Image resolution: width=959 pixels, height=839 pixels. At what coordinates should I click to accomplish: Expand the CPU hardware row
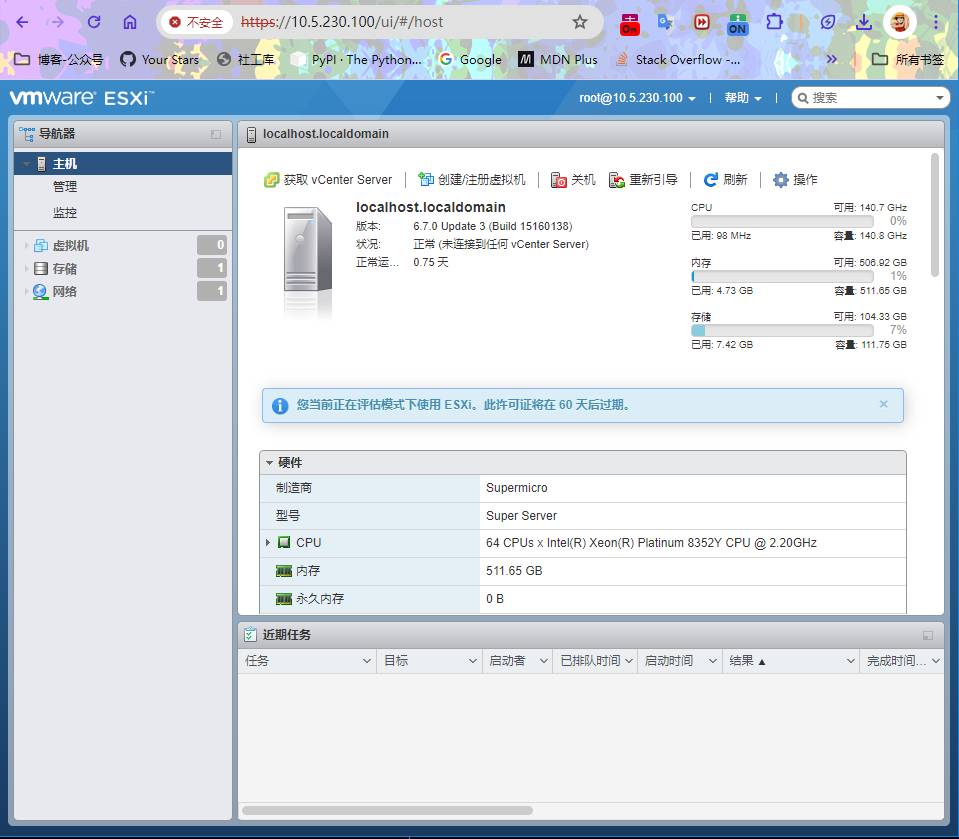pos(268,543)
